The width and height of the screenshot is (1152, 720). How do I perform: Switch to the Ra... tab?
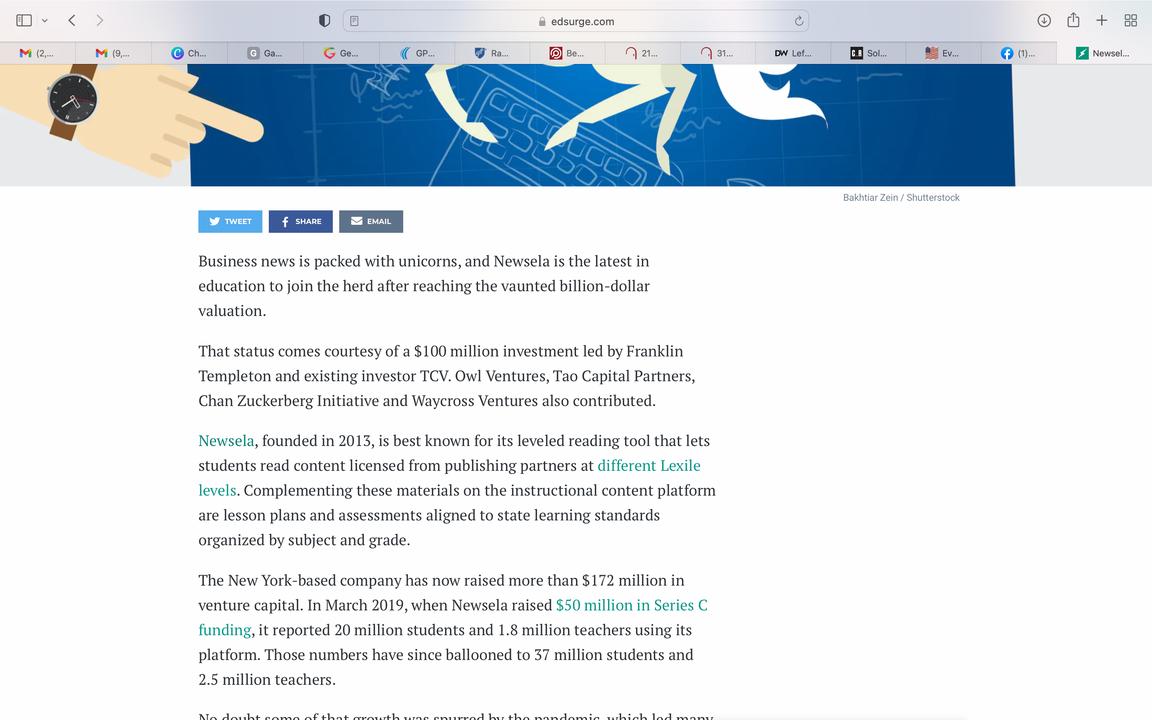492,53
